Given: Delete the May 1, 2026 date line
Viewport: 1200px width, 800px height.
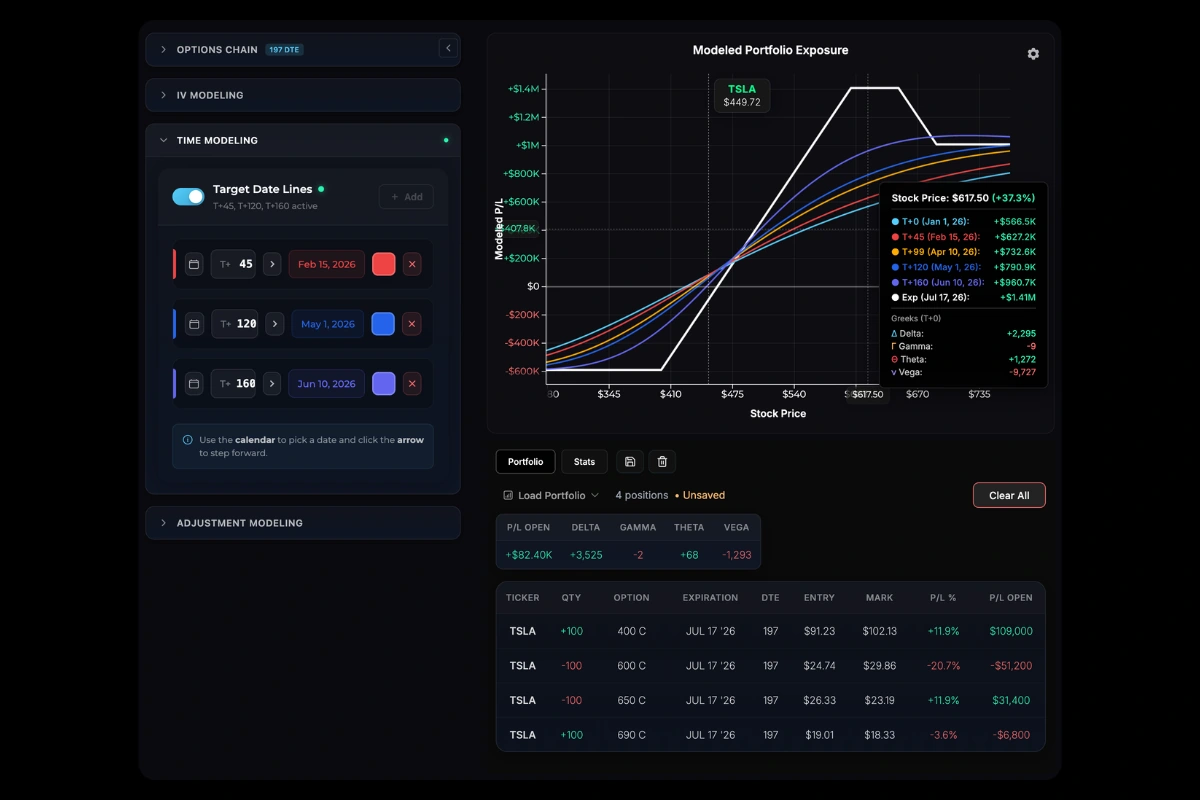Looking at the screenshot, I should click(x=412, y=324).
